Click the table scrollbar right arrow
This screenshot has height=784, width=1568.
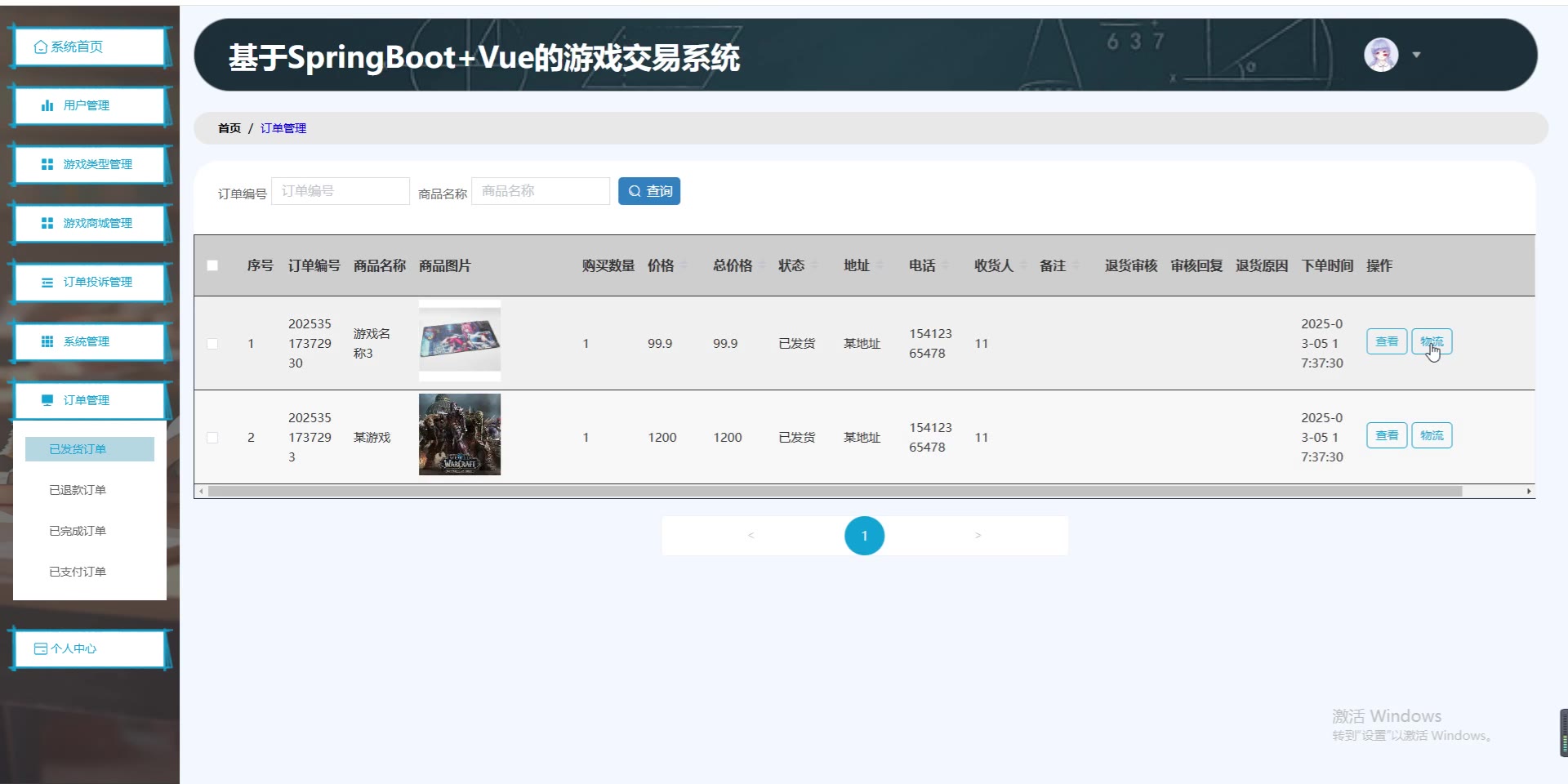[x=1529, y=491]
